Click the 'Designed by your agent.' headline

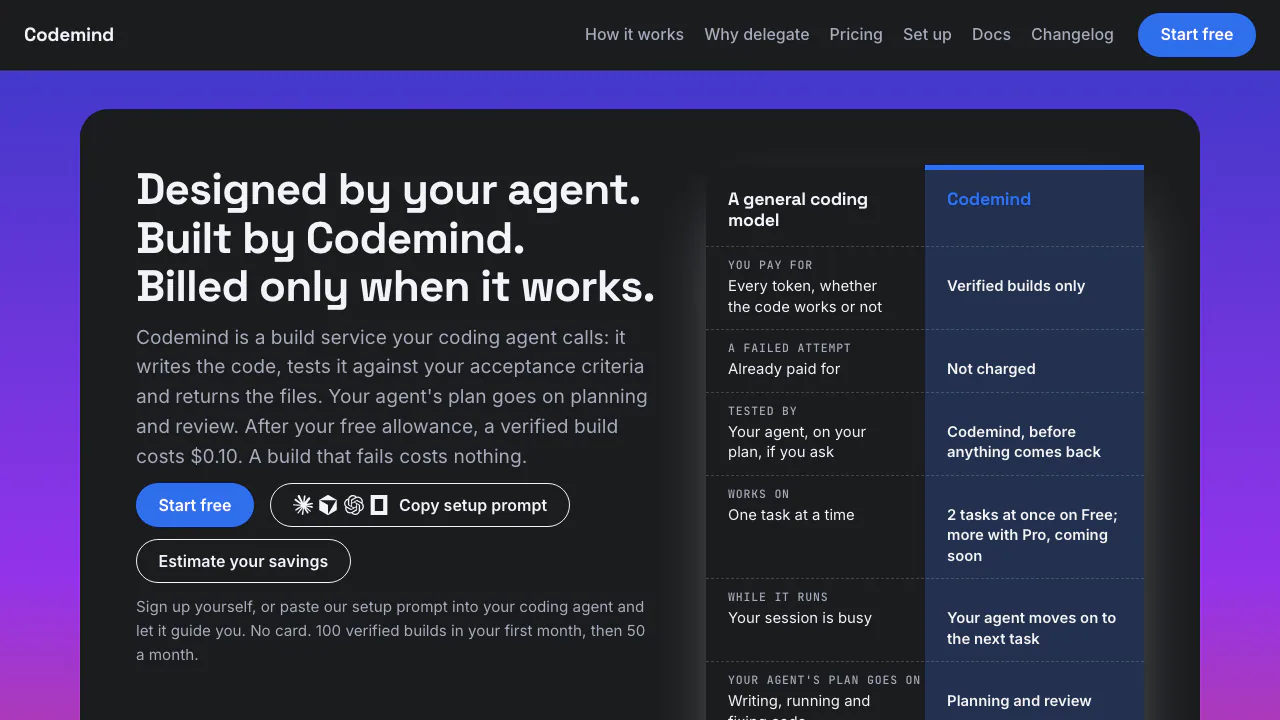tap(388, 190)
